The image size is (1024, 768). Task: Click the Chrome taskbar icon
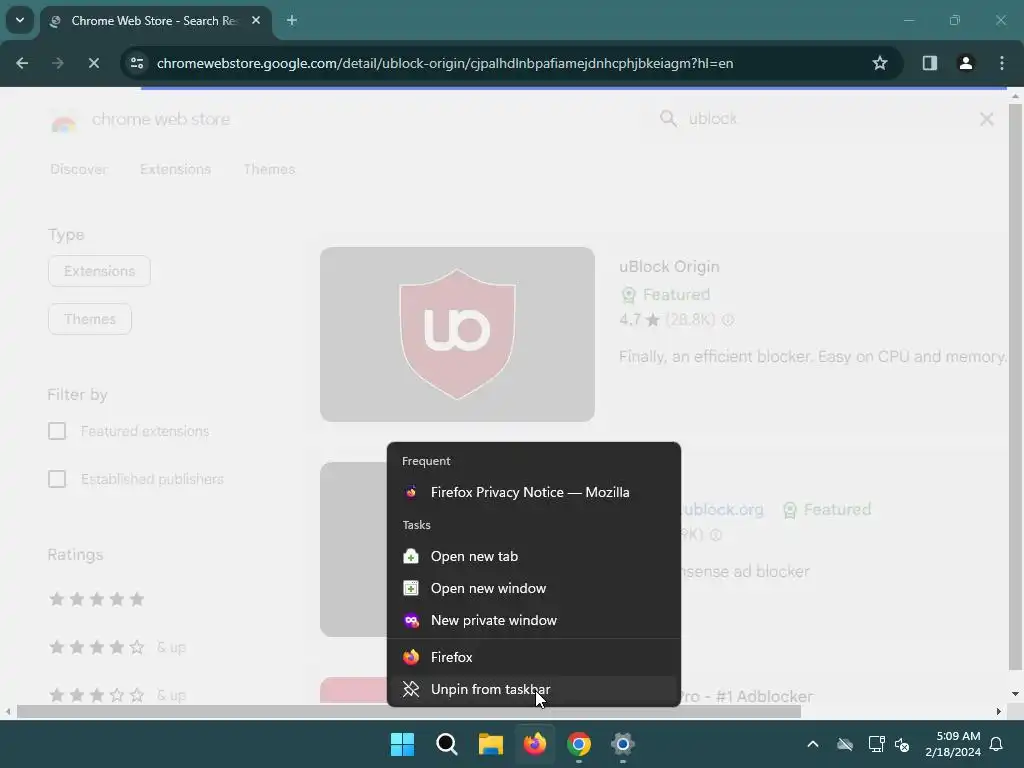(579, 744)
